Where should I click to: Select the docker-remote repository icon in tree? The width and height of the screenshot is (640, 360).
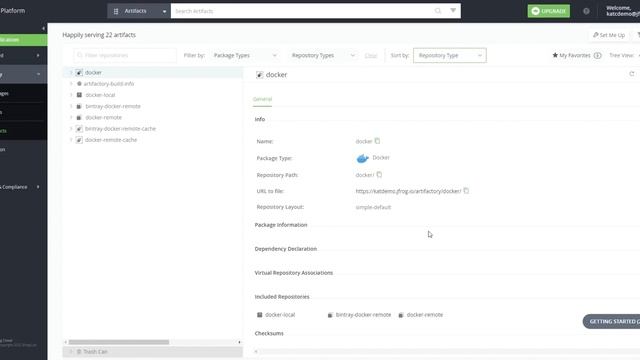coord(79,118)
